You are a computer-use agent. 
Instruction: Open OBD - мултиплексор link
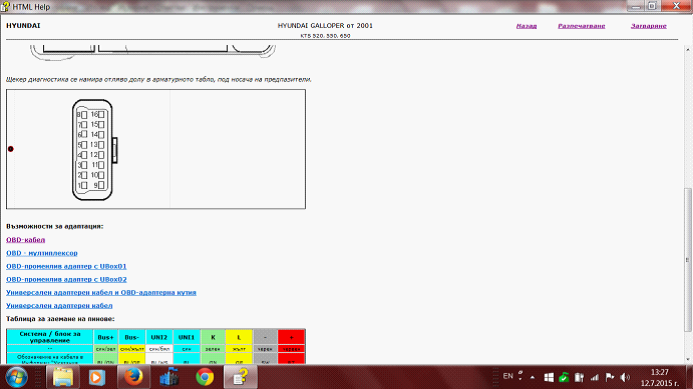coord(42,253)
